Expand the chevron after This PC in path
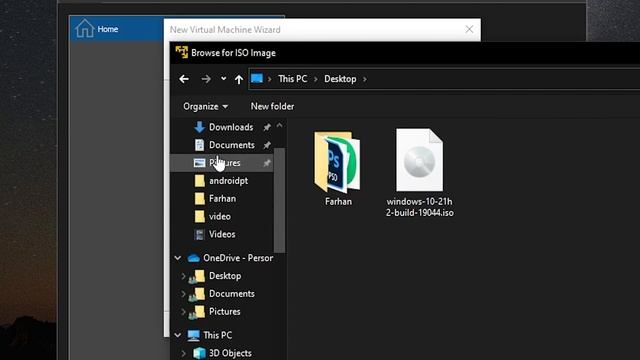Screen dimensions: 640x360 tap(316, 79)
